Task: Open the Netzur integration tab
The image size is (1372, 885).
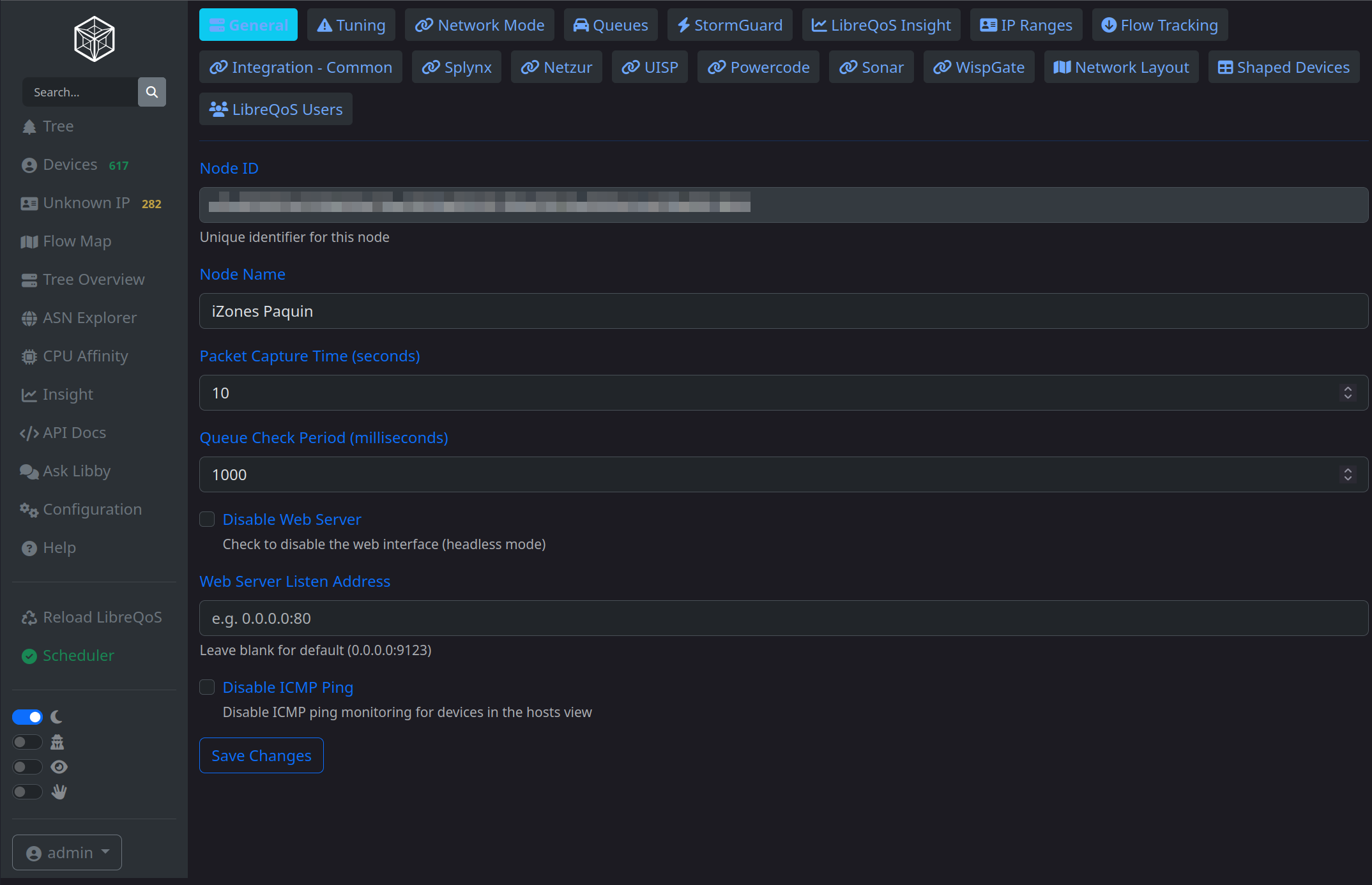Action: (x=556, y=67)
